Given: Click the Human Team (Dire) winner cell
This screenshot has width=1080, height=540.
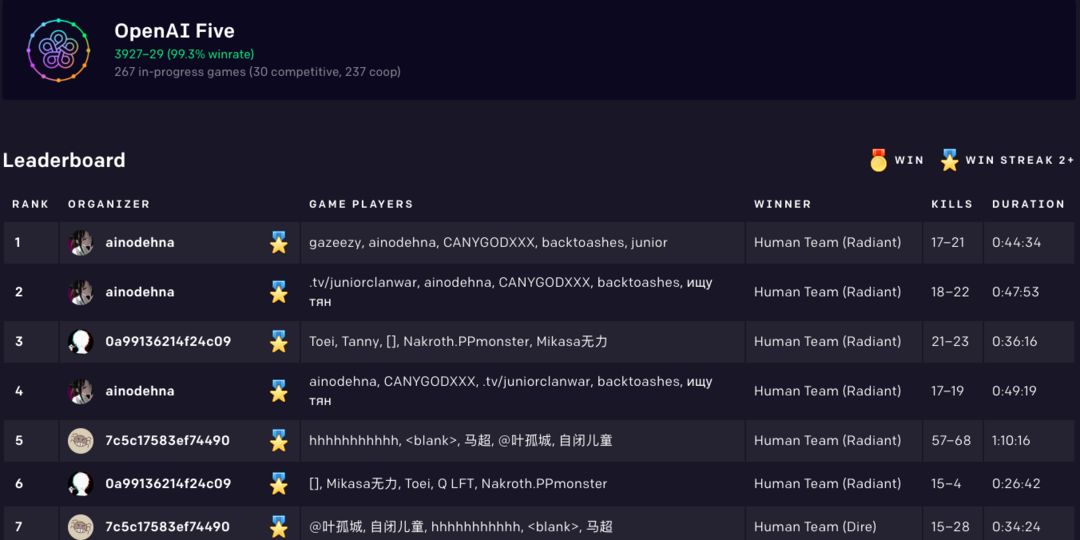Looking at the screenshot, I should [816, 527].
